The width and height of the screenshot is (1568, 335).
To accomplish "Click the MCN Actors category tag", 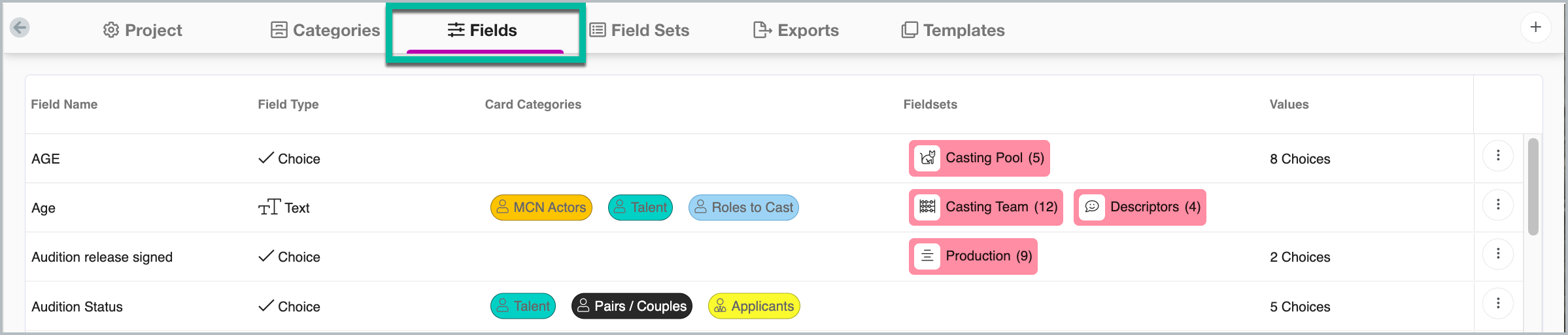I will click(x=541, y=207).
